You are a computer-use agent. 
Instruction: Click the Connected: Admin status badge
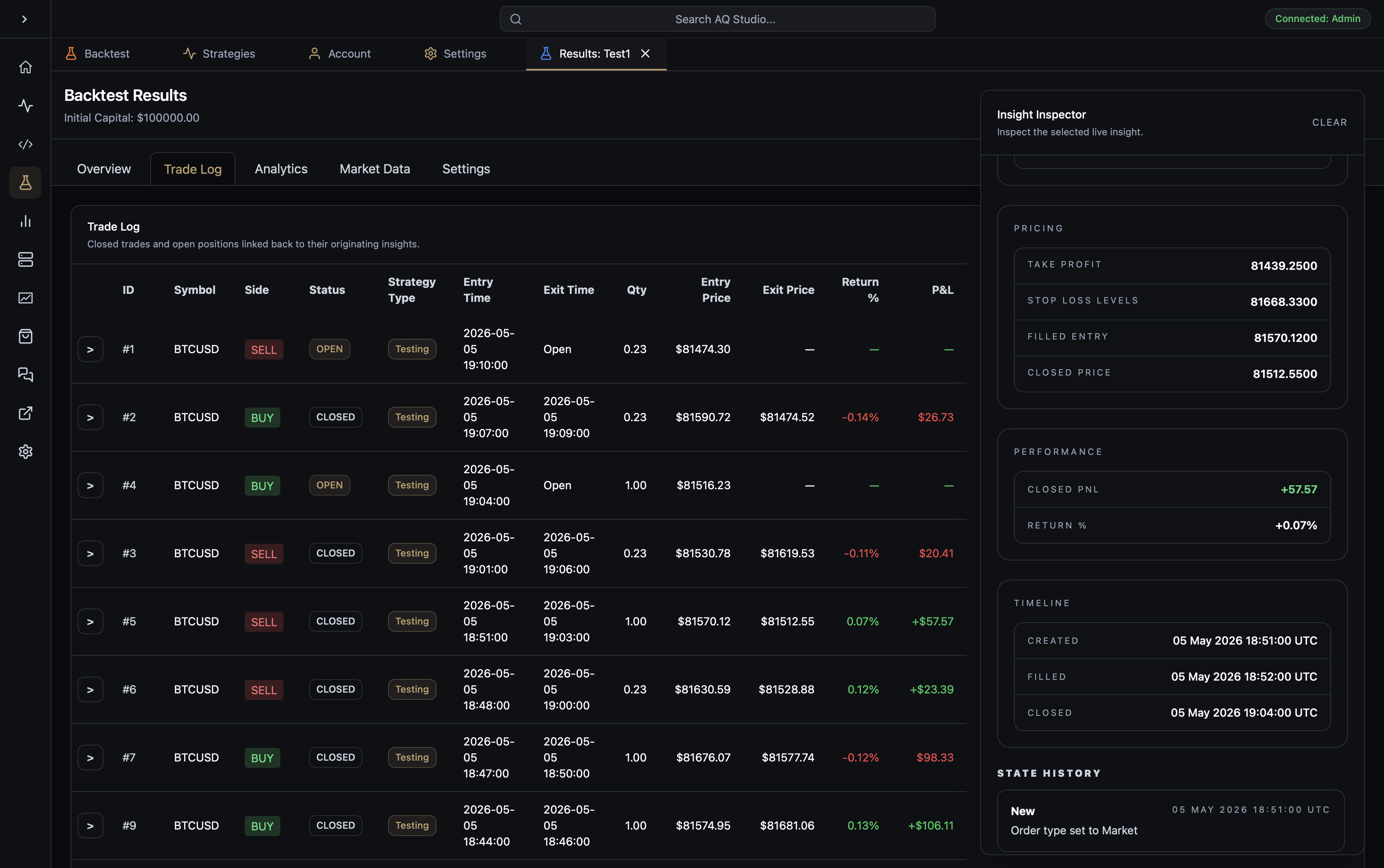tap(1318, 19)
